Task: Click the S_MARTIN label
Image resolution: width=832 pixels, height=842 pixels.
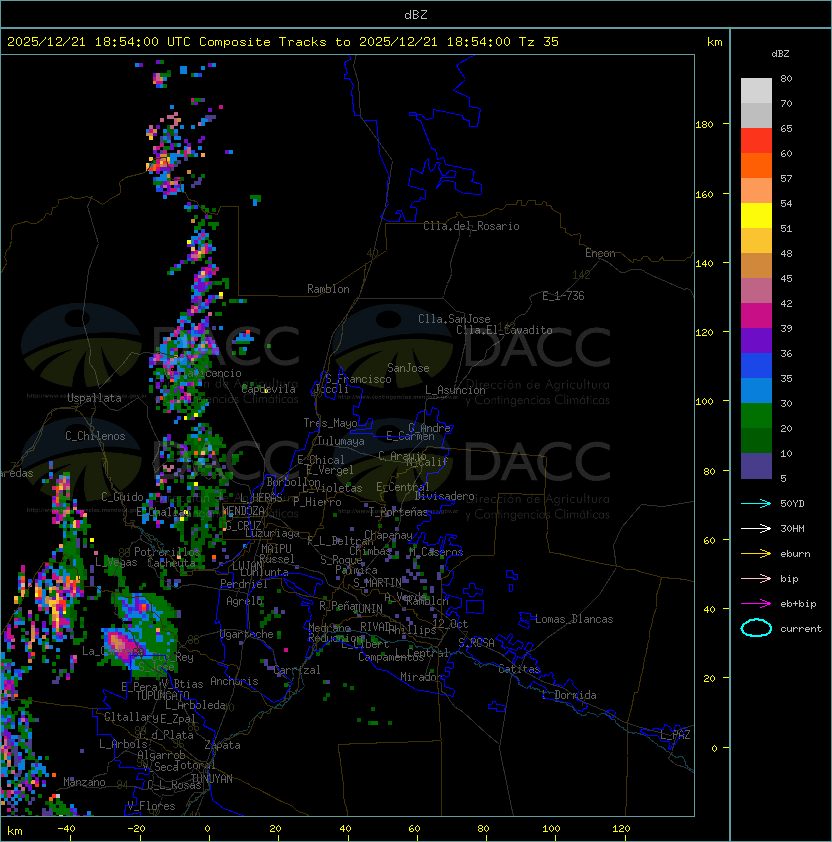Action: tap(377, 583)
